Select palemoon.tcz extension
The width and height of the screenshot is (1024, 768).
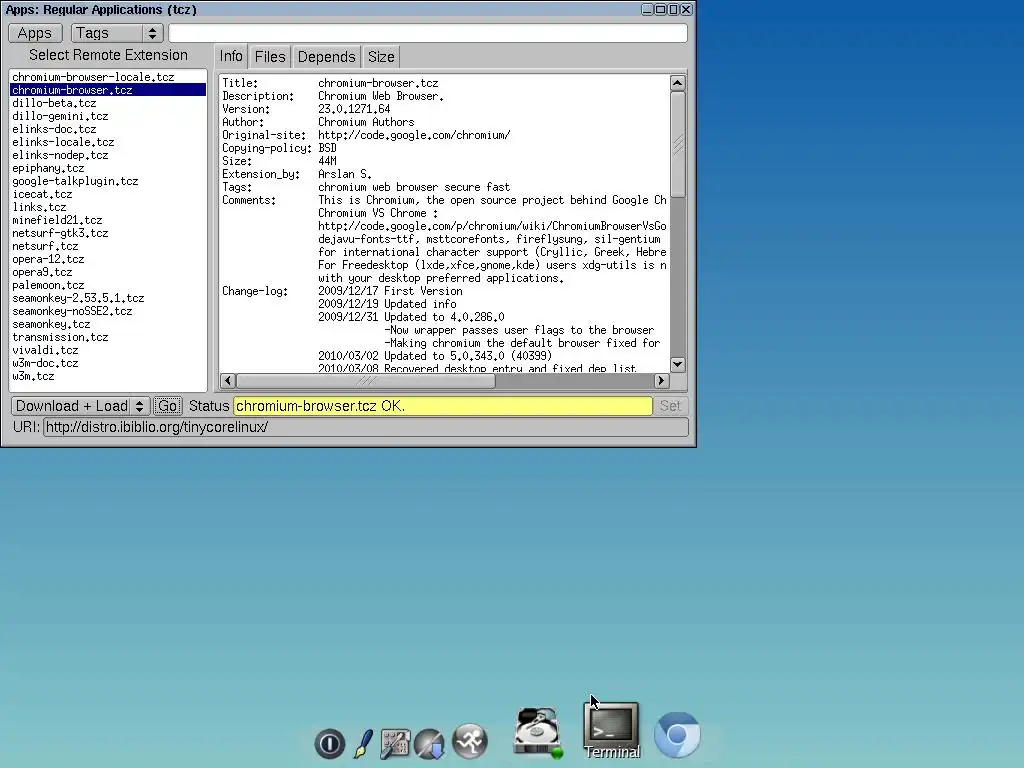coord(108,285)
